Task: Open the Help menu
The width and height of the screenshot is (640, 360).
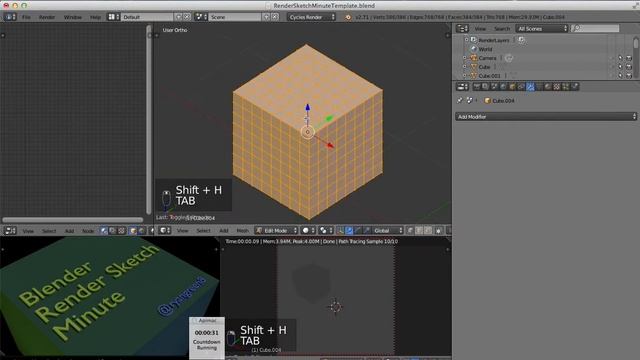Action: point(95,17)
